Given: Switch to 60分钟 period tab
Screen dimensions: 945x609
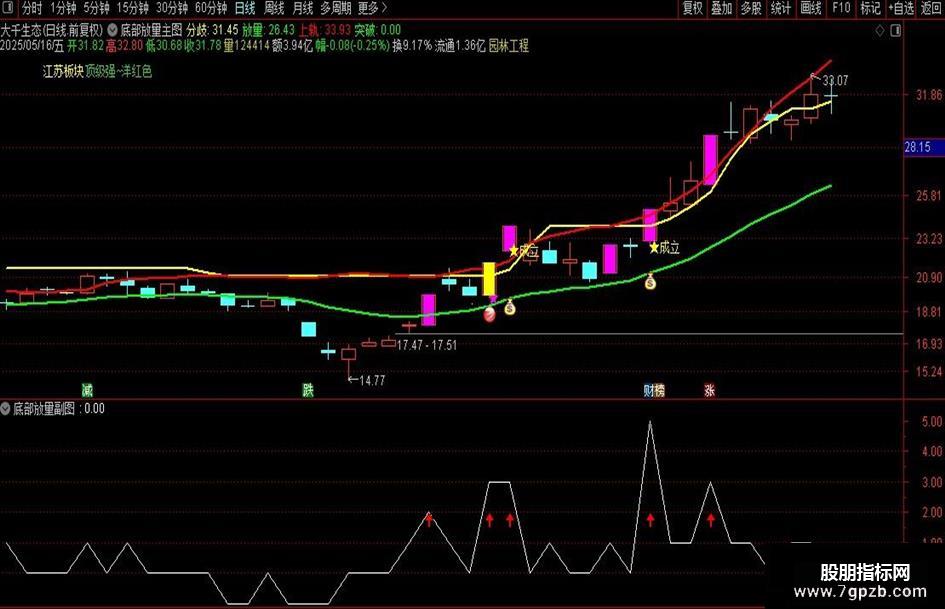Looking at the screenshot, I should tap(211, 8).
